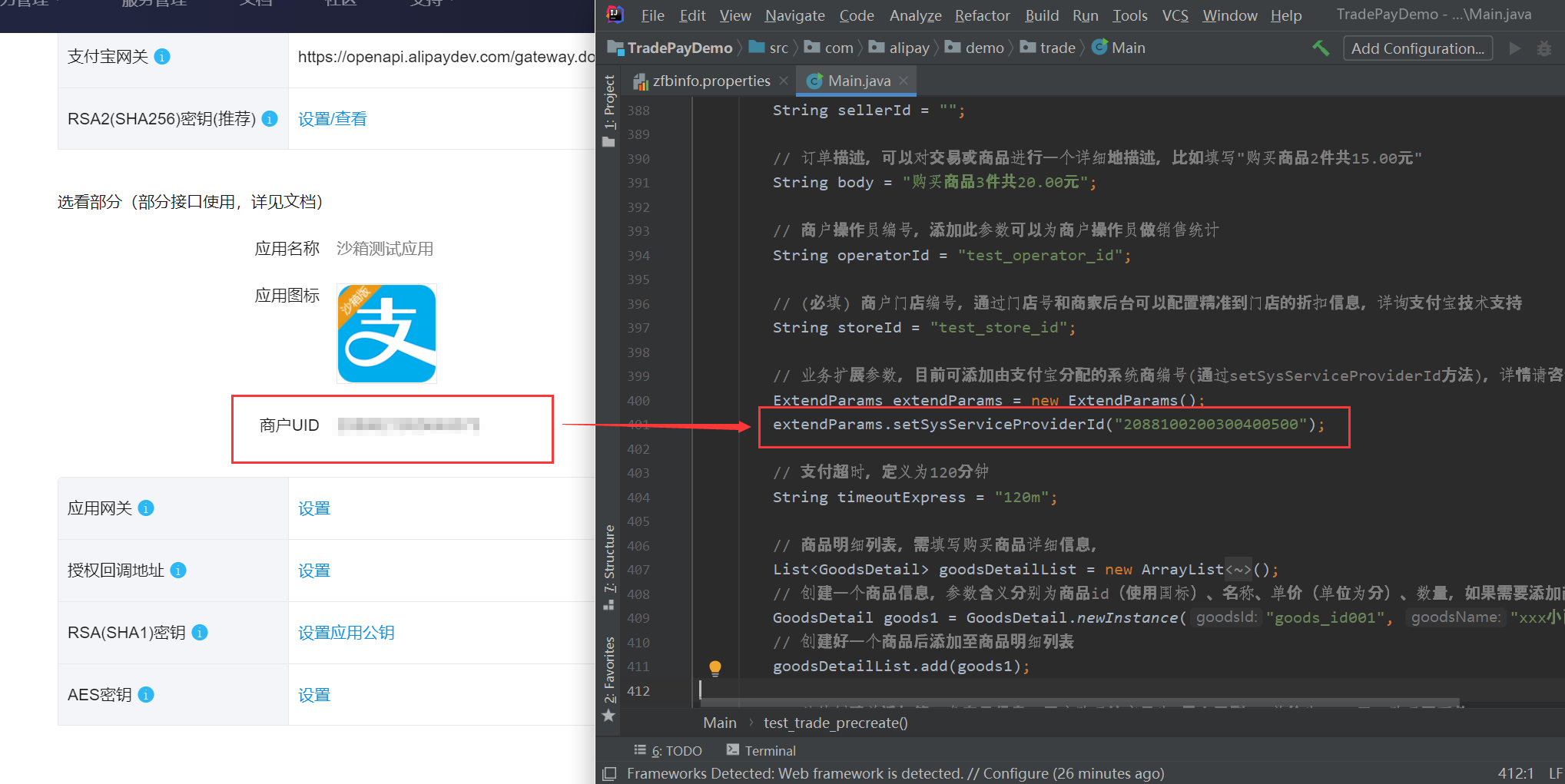
Task: Open the Edit menu
Action: point(692,15)
